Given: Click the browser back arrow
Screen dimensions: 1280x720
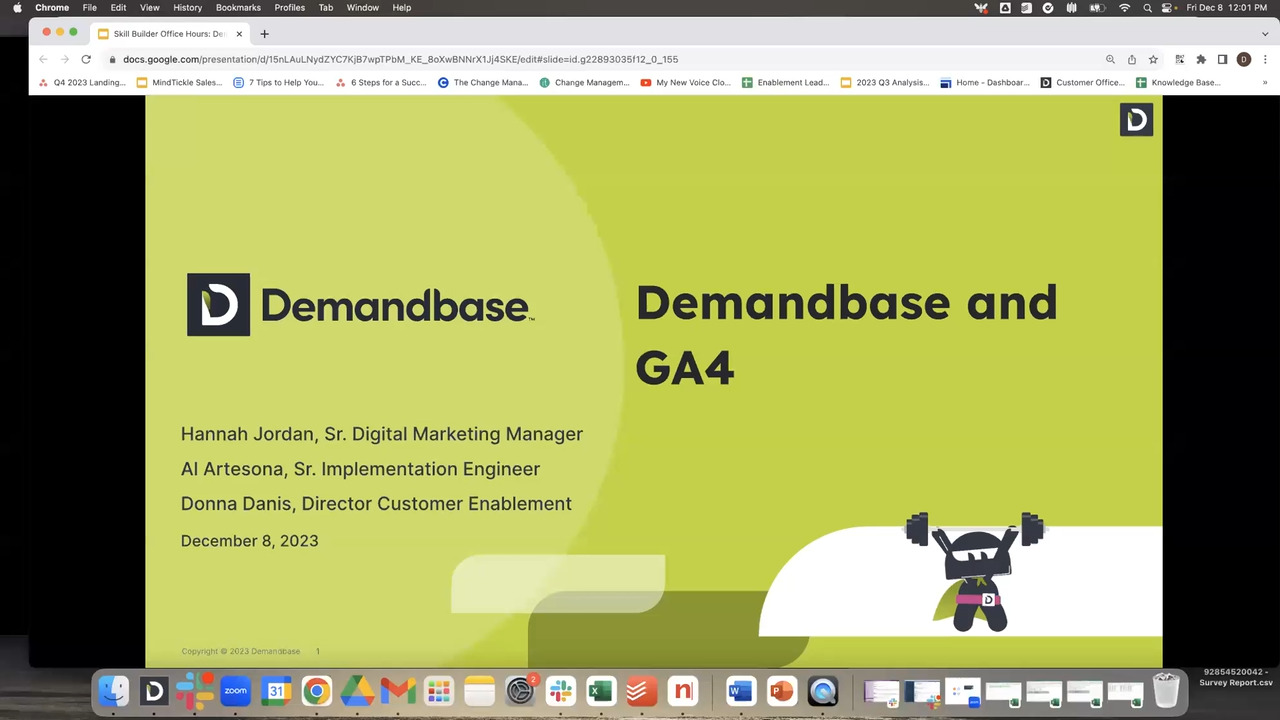Looking at the screenshot, I should (43, 59).
